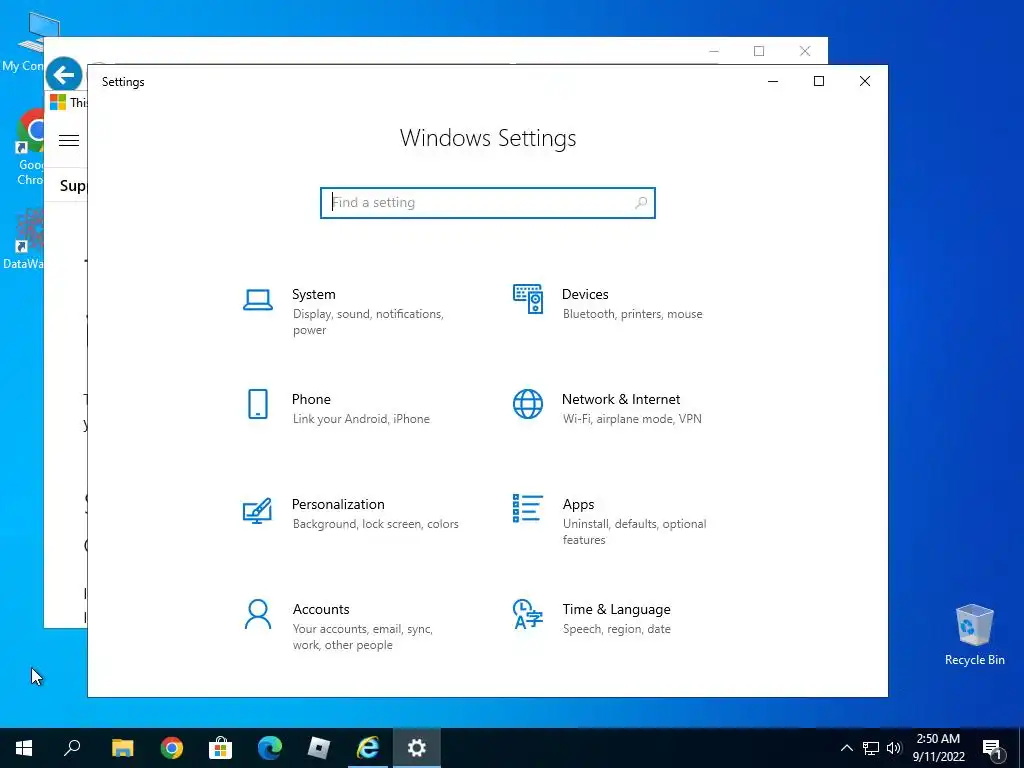This screenshot has height=768, width=1024.
Task: Click the Phone settings icon
Action: click(258, 404)
